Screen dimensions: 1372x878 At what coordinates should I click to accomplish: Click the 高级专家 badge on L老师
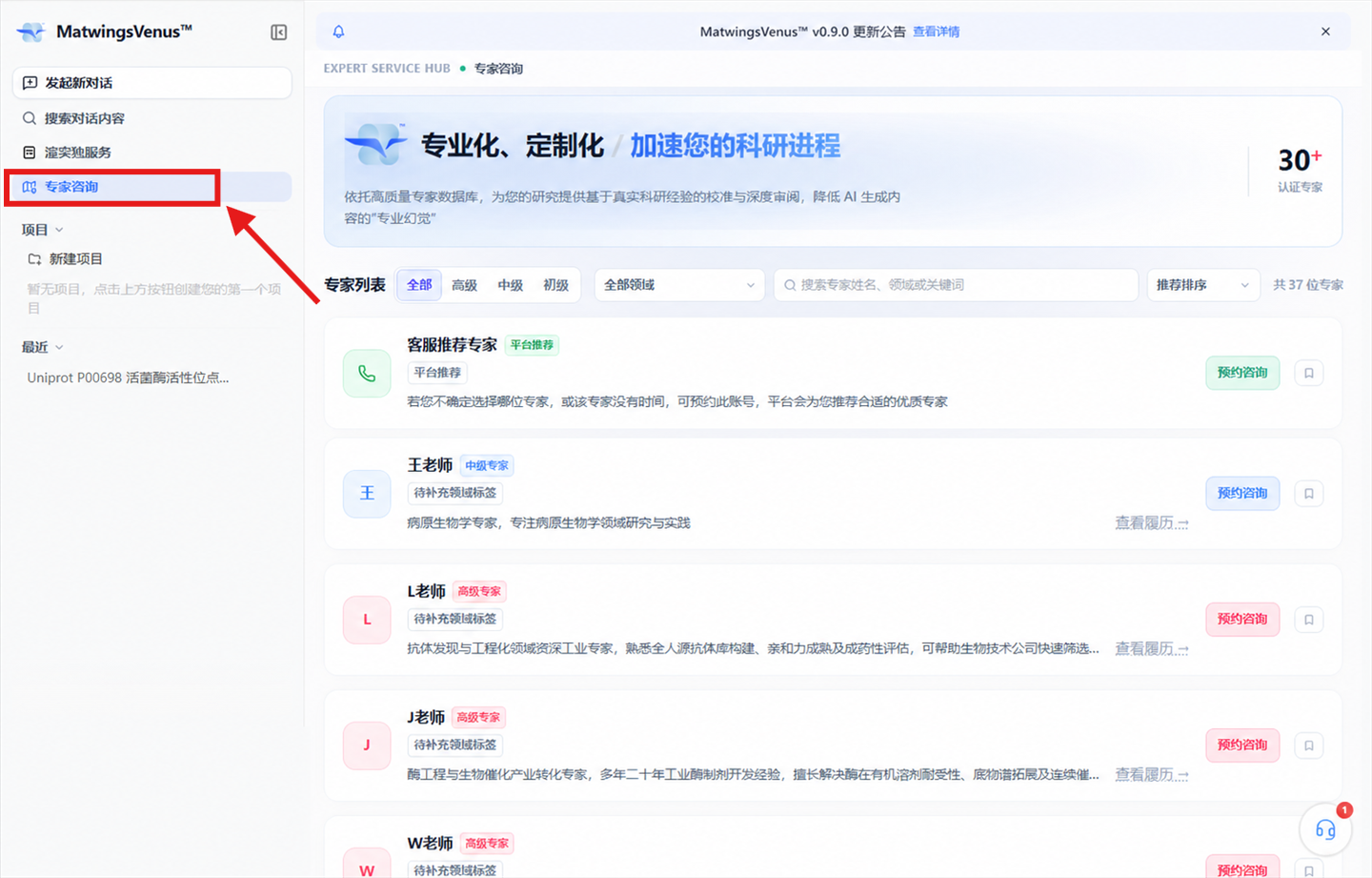pos(479,591)
